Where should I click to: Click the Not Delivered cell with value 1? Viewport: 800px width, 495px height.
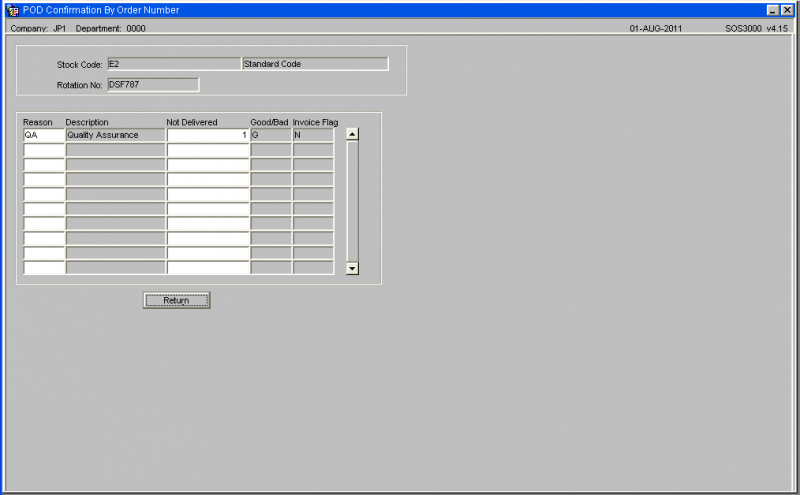pos(208,135)
